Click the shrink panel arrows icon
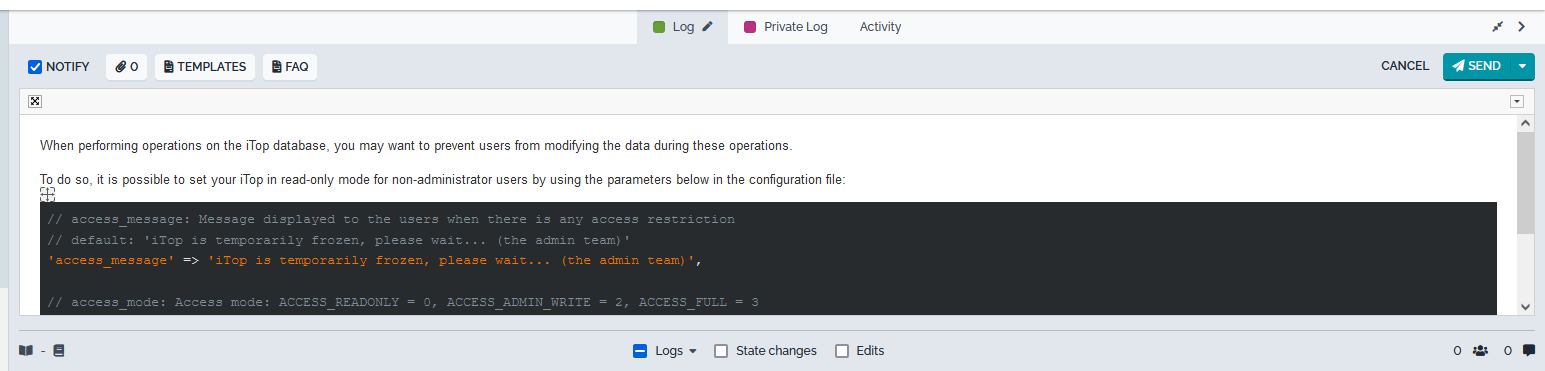Screen dimensions: 1545x371 coord(1498,27)
